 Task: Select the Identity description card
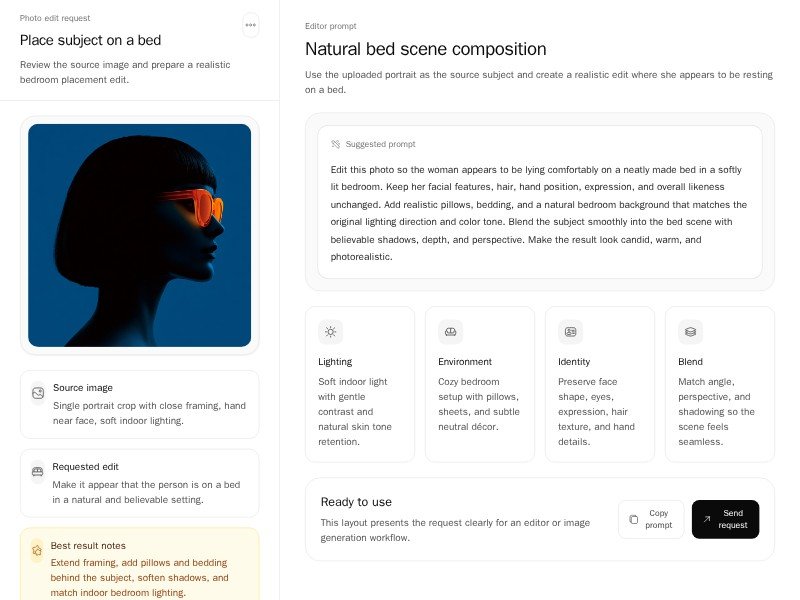point(599,384)
